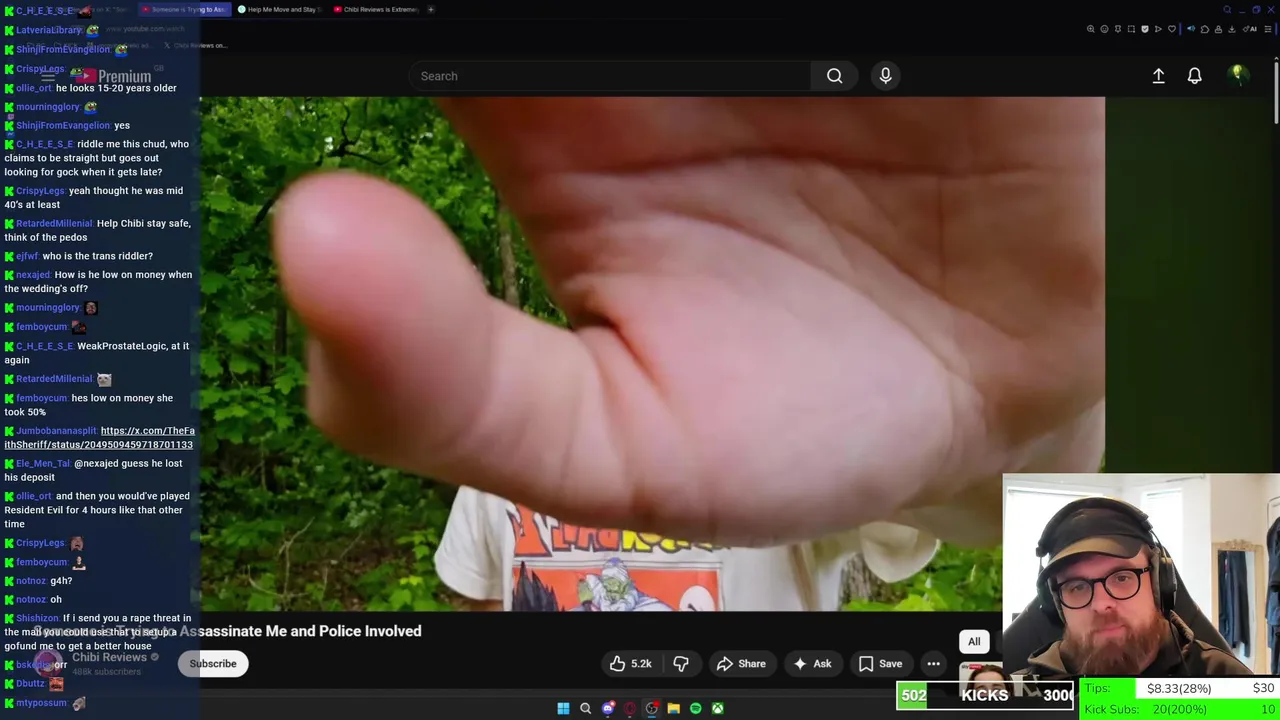Click chat username ejfwf
This screenshot has height=720, width=1280.
tap(27, 256)
